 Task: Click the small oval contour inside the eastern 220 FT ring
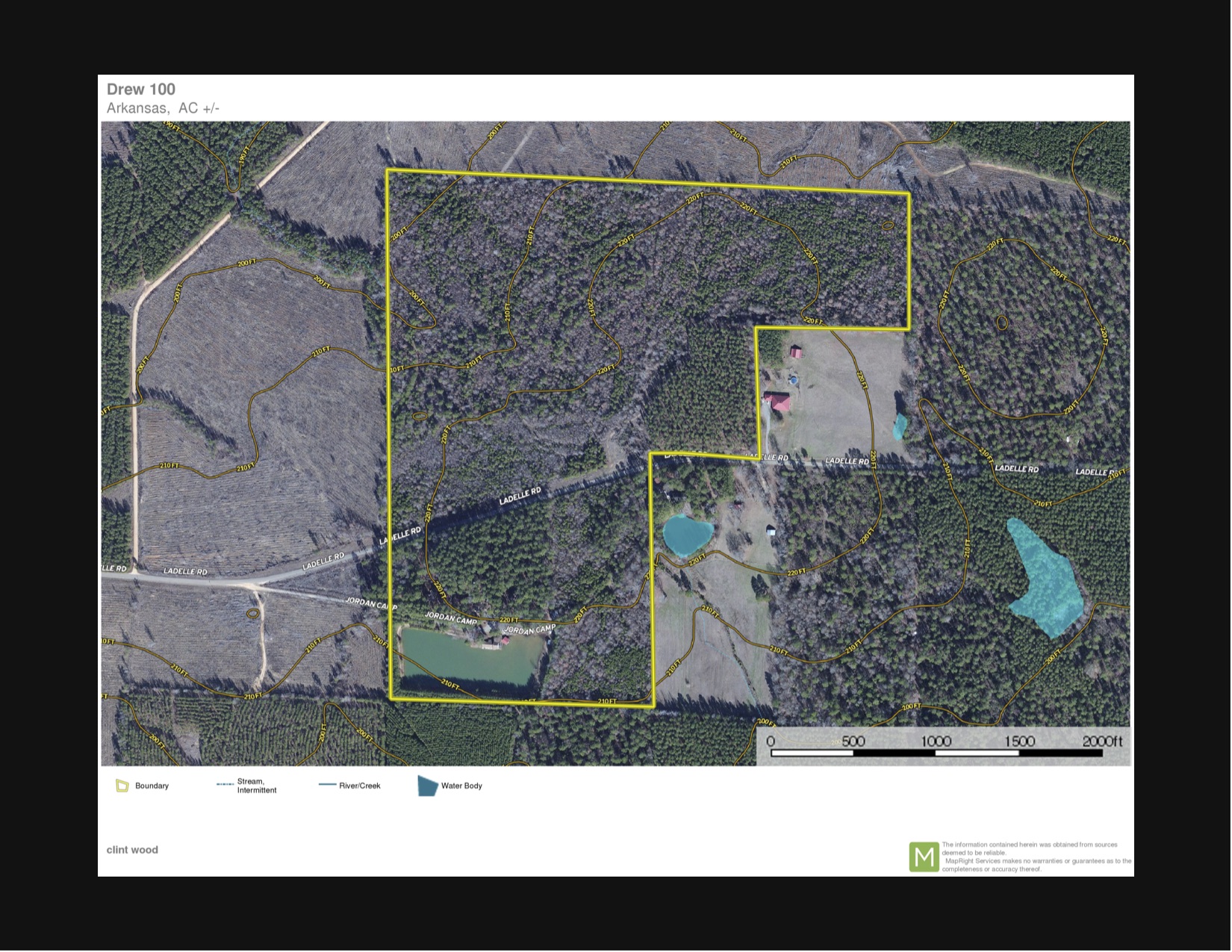click(x=1002, y=323)
